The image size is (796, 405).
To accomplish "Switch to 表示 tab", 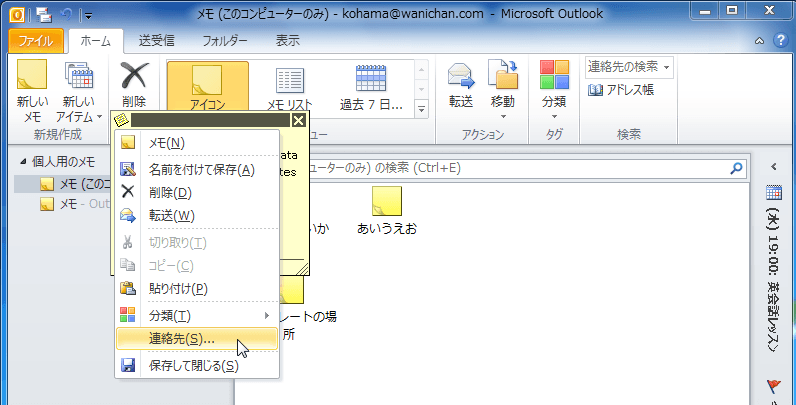I will [x=287, y=41].
